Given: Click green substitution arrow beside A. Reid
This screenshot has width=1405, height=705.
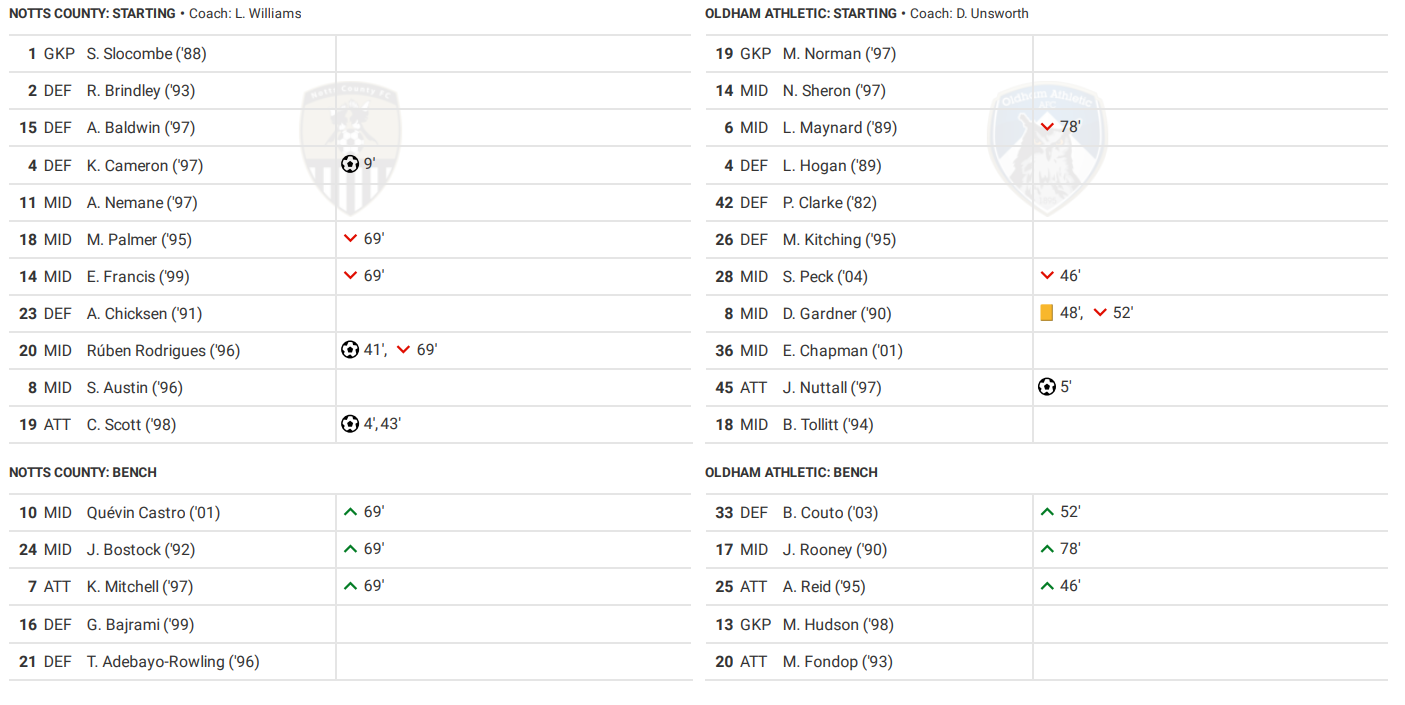Looking at the screenshot, I should (x=1047, y=586).
